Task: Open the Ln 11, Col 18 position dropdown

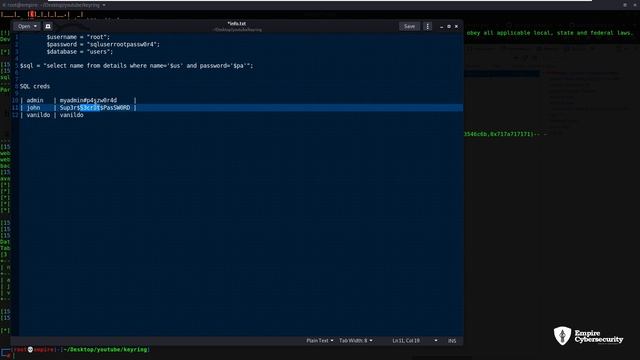Action: point(414,340)
